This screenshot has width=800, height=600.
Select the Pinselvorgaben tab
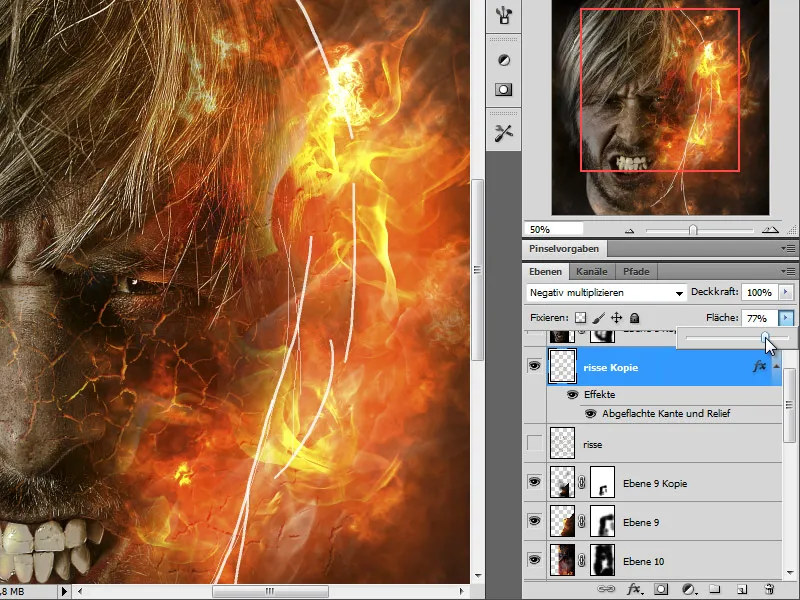564,249
